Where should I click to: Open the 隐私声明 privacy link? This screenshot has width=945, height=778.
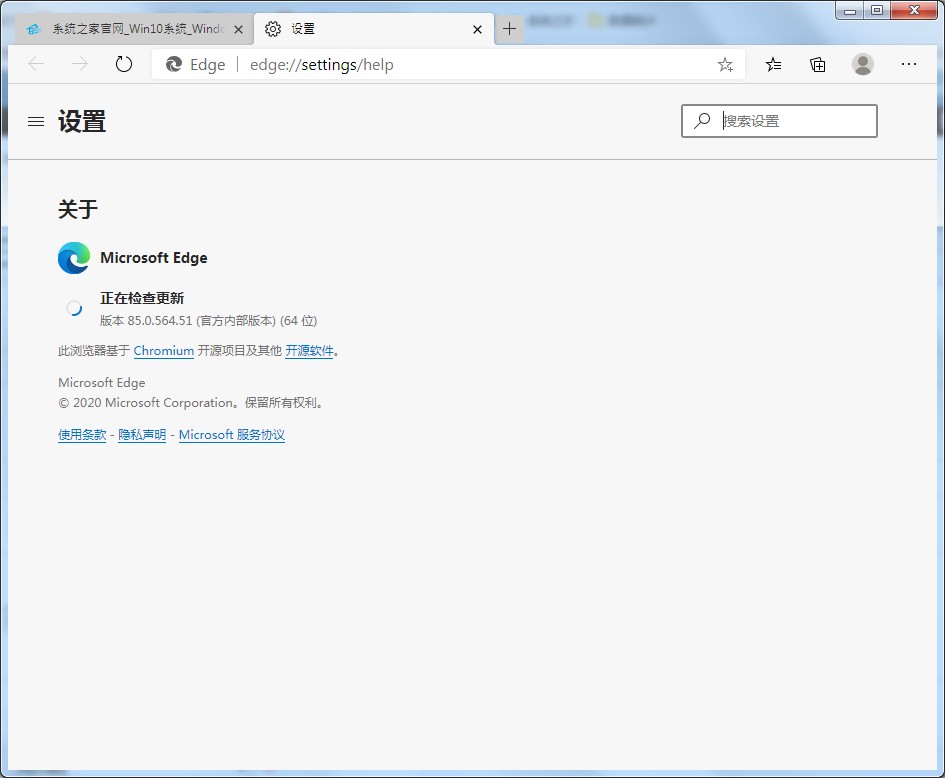pyautogui.click(x=142, y=435)
